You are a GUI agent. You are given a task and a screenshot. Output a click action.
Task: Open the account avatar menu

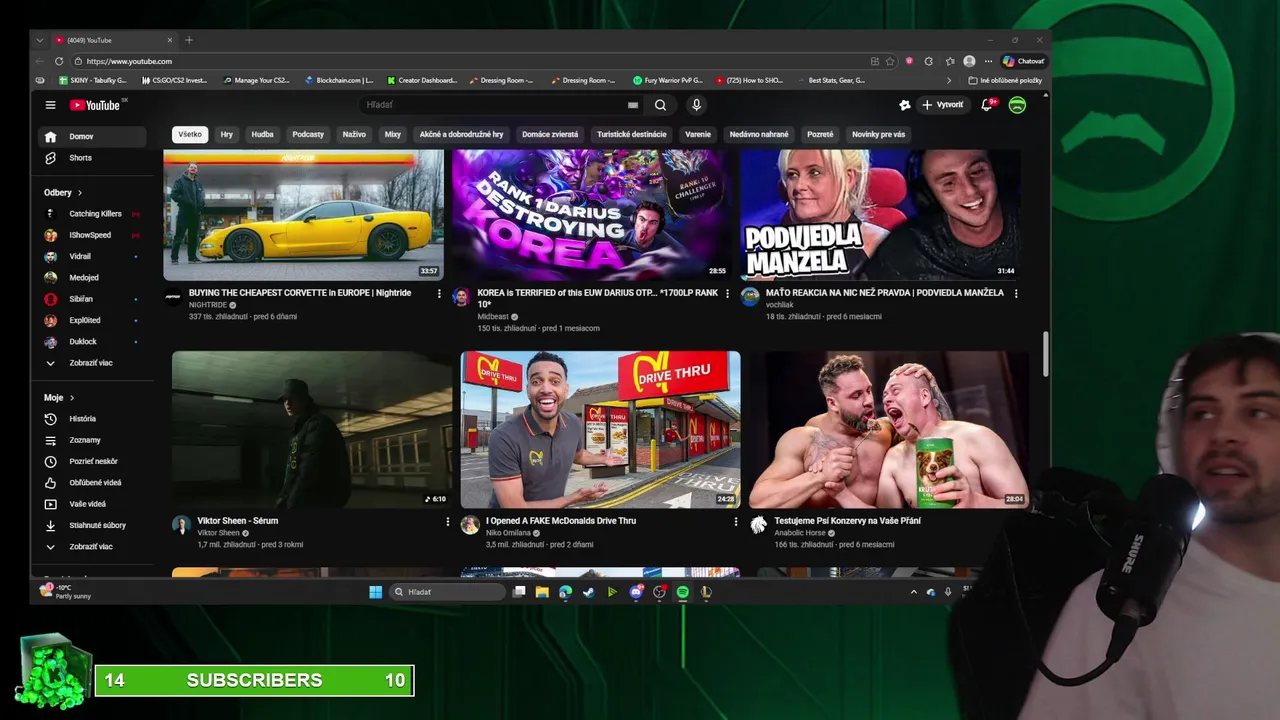point(1017,105)
